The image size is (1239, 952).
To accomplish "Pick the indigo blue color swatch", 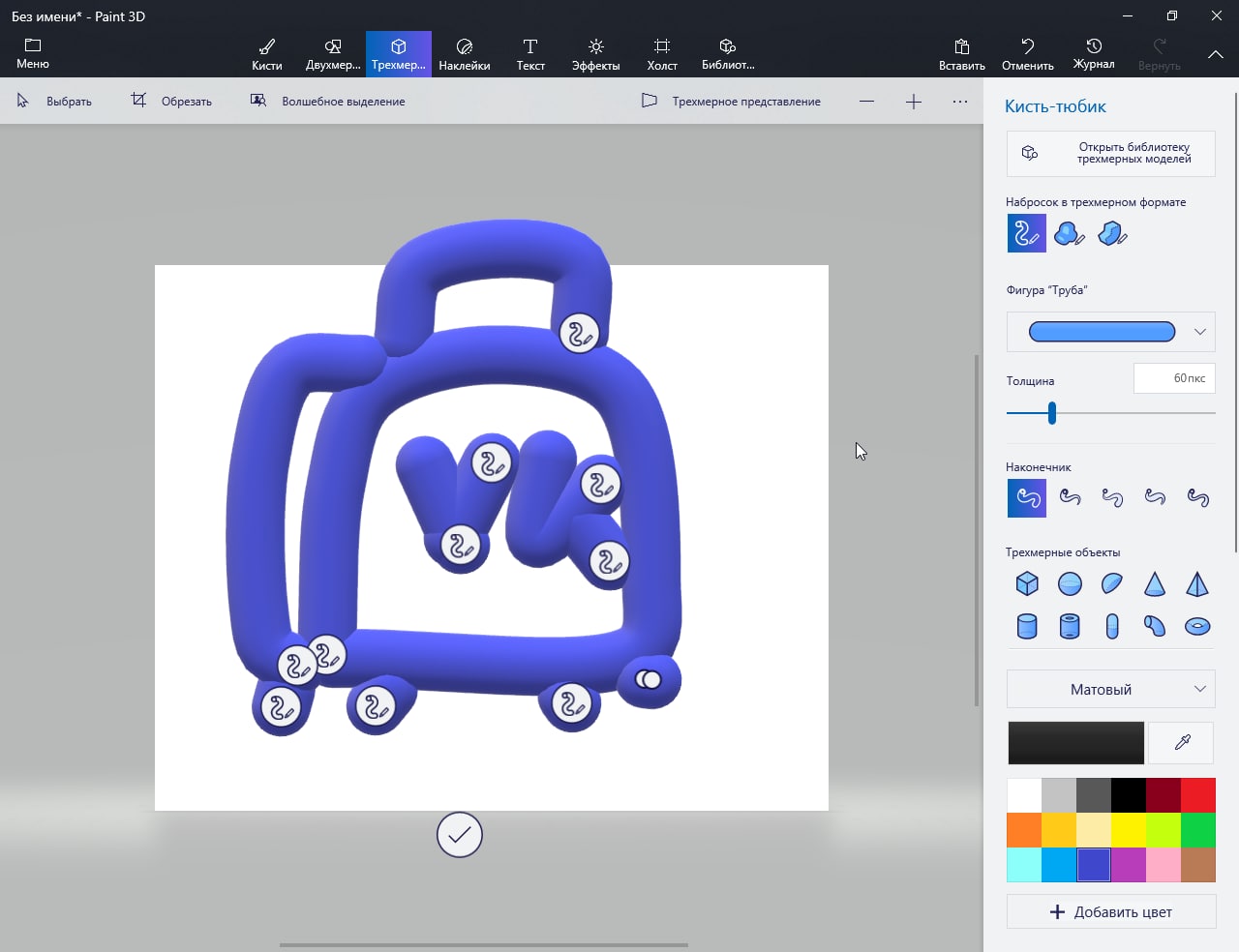I will 1094,865.
